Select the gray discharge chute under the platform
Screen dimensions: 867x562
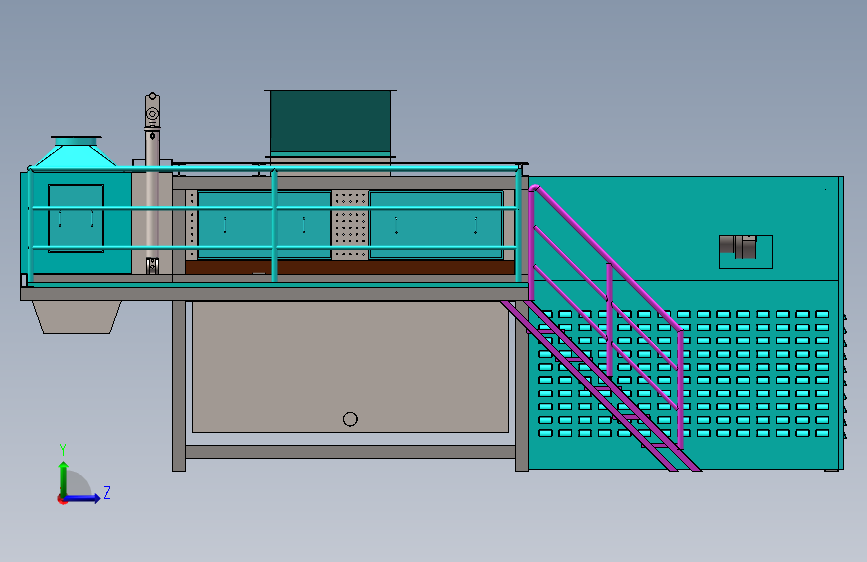[76, 317]
